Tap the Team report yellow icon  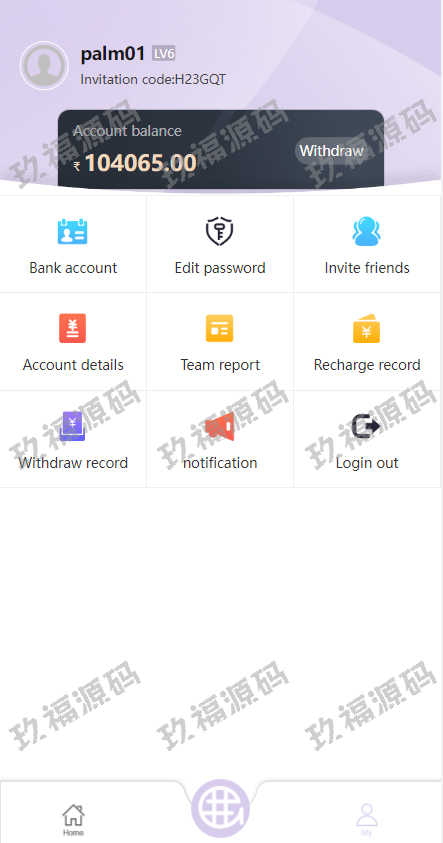point(219,328)
